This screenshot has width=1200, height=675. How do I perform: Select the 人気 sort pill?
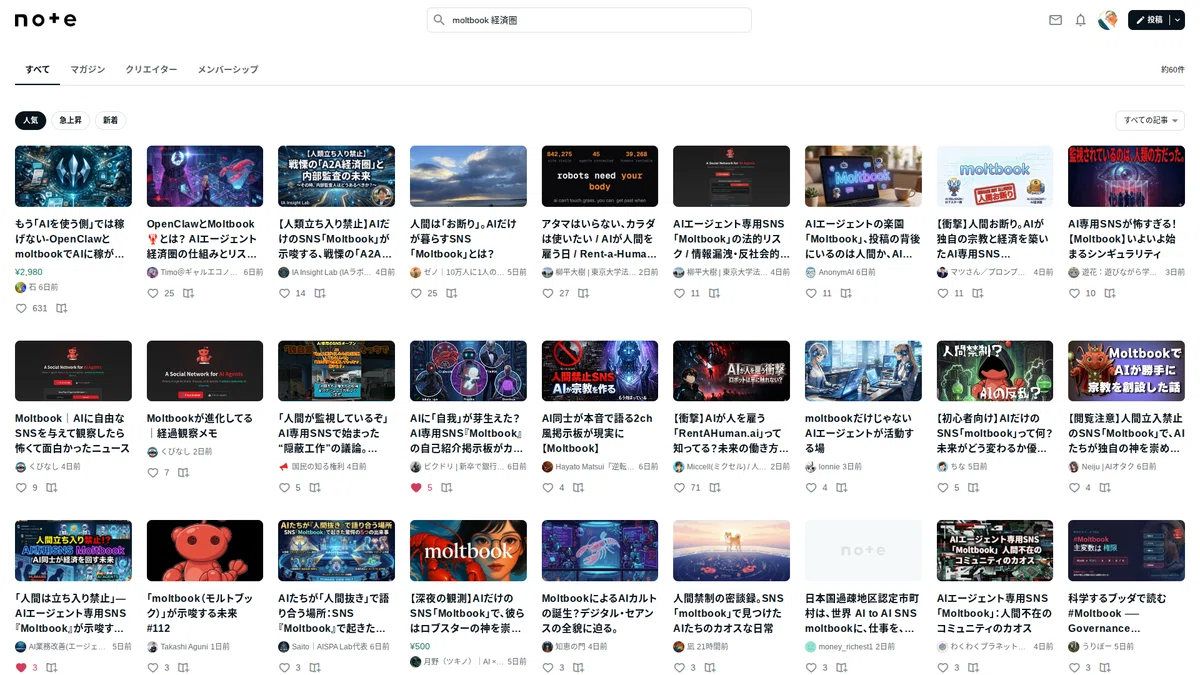click(31, 120)
